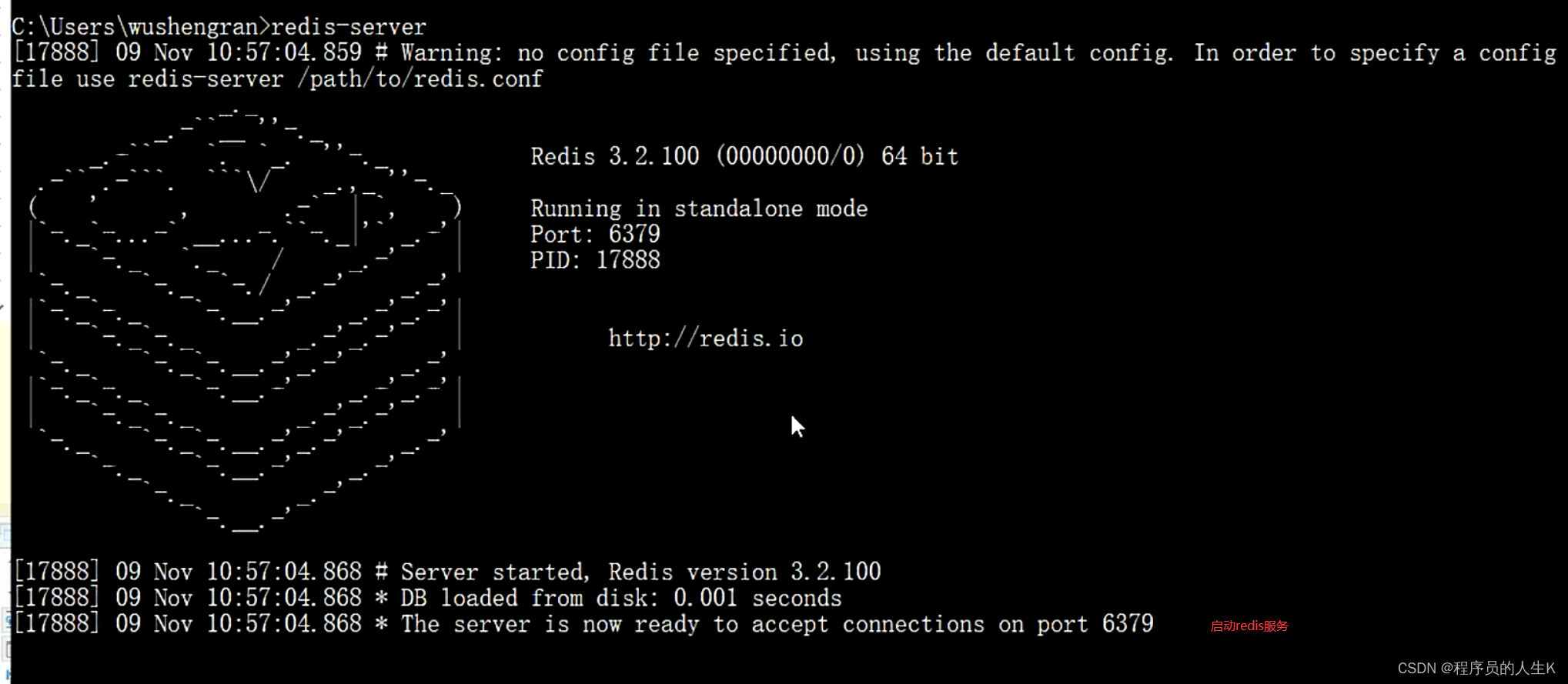The image size is (1568, 684).
Task: Click the ready to accept connections message
Action: click(x=777, y=624)
